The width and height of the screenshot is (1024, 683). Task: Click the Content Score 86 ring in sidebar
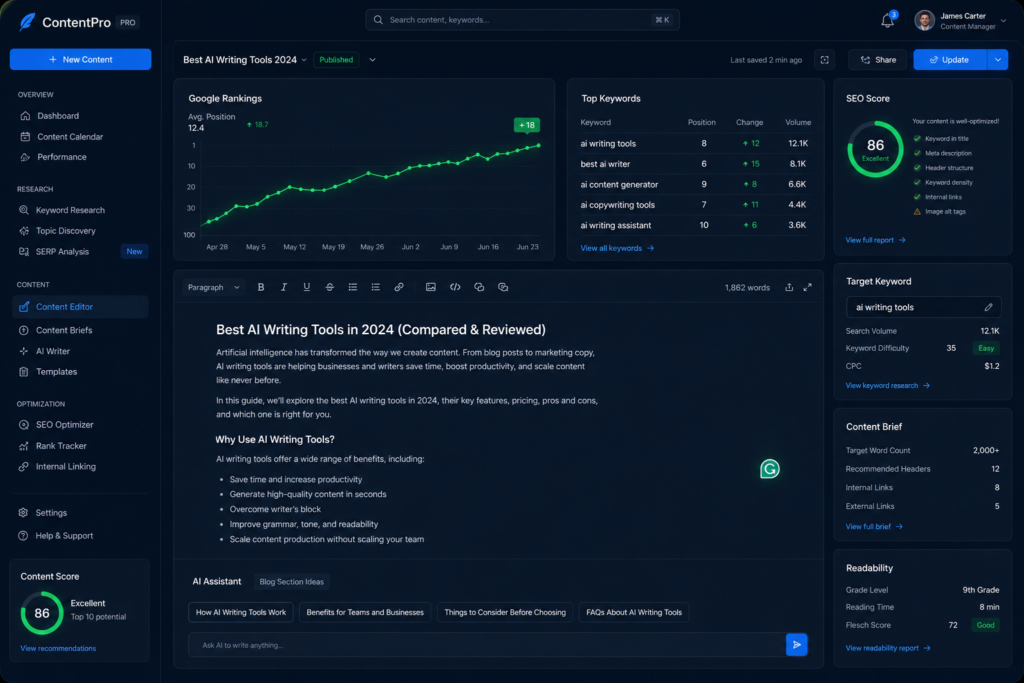[42, 613]
